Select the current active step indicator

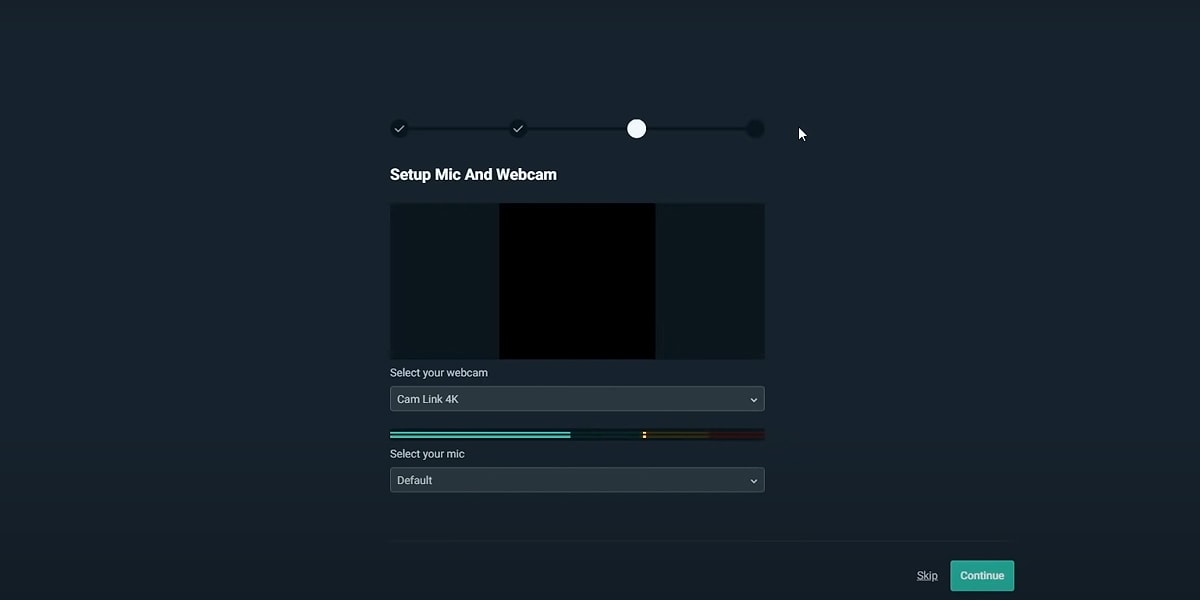tap(636, 128)
